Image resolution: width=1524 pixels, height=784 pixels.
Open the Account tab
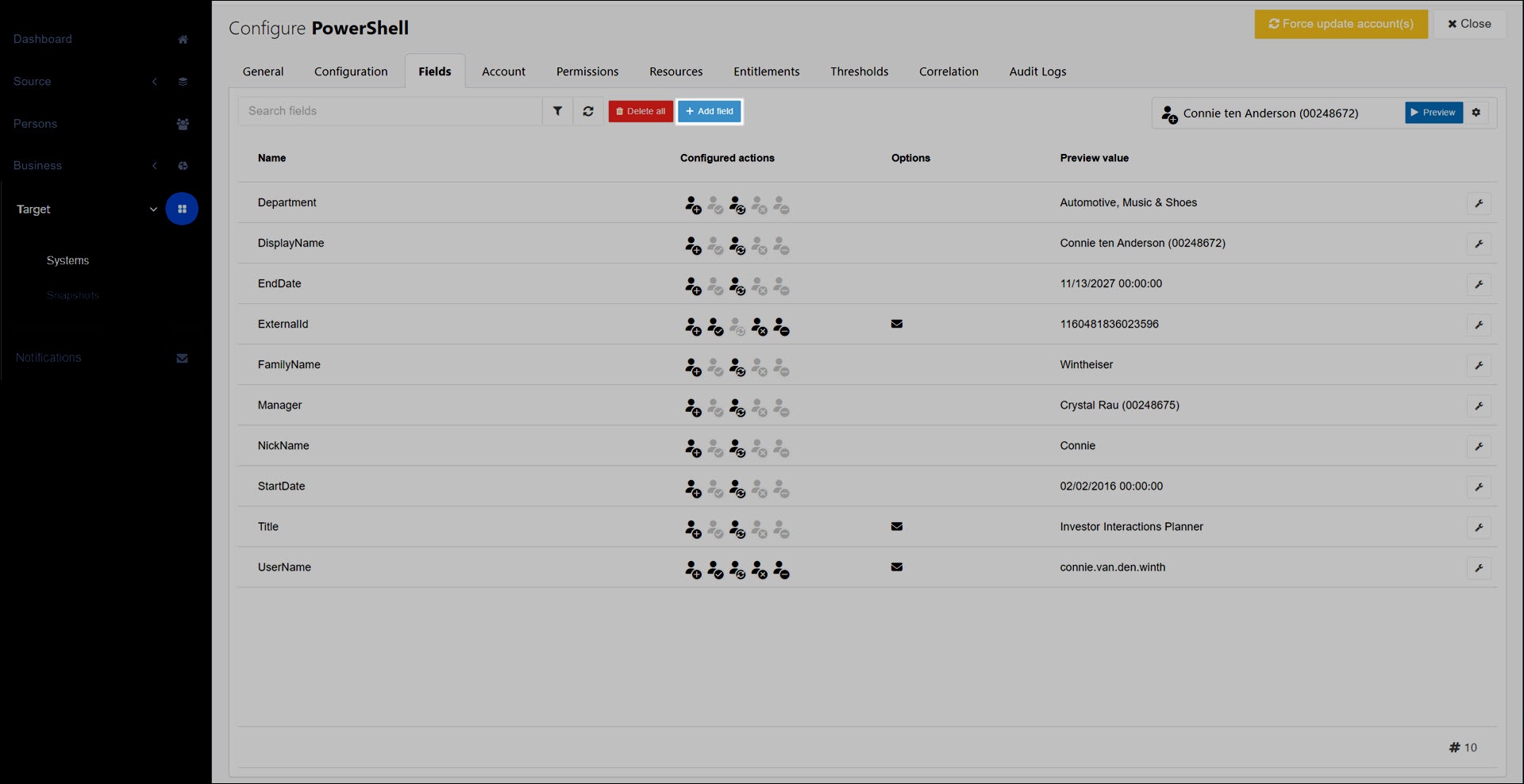pos(503,71)
